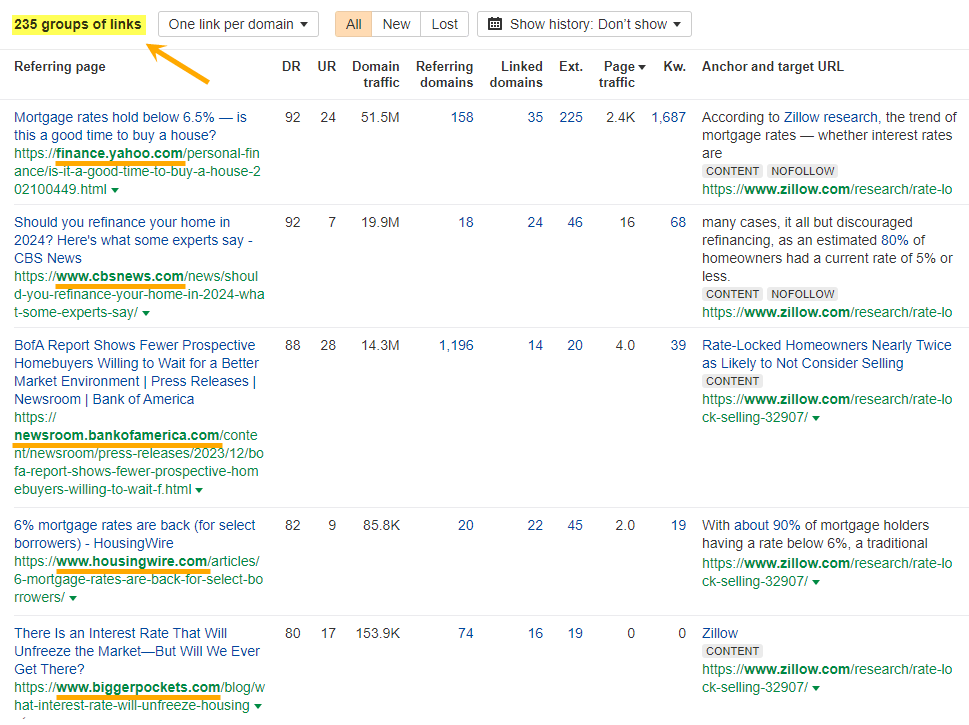Click the NOFOLLOW tag in the CBS News row
The height and width of the screenshot is (725, 969).
[x=801, y=293]
